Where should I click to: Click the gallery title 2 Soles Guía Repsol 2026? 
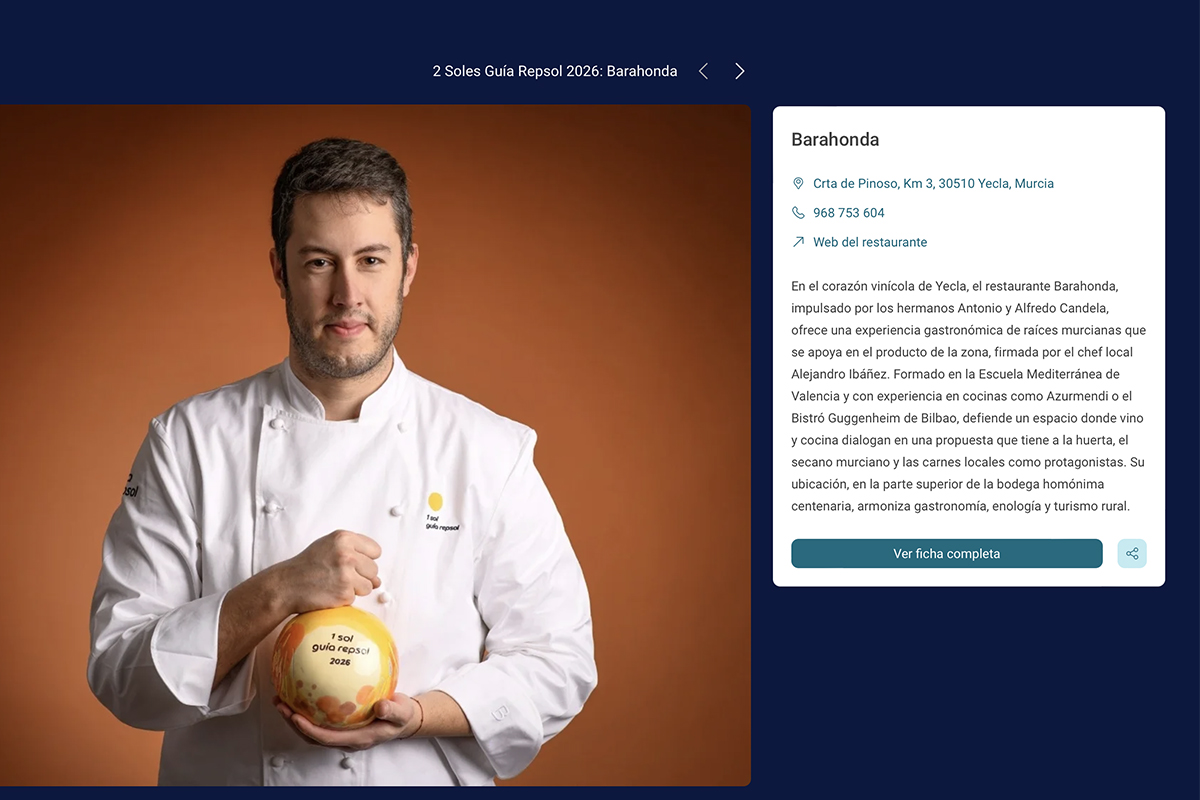click(555, 71)
